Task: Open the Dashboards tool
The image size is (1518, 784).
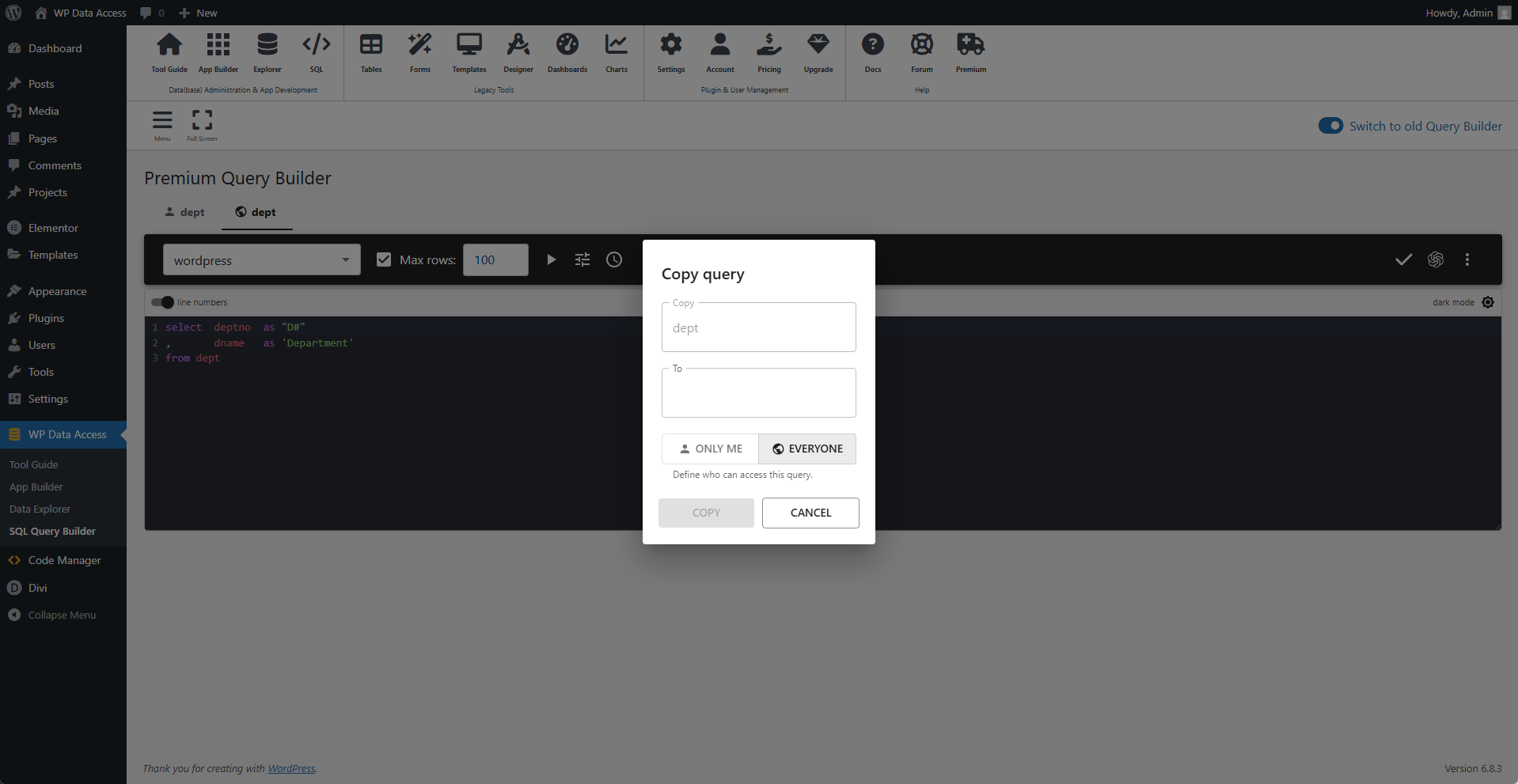Action: 567,52
